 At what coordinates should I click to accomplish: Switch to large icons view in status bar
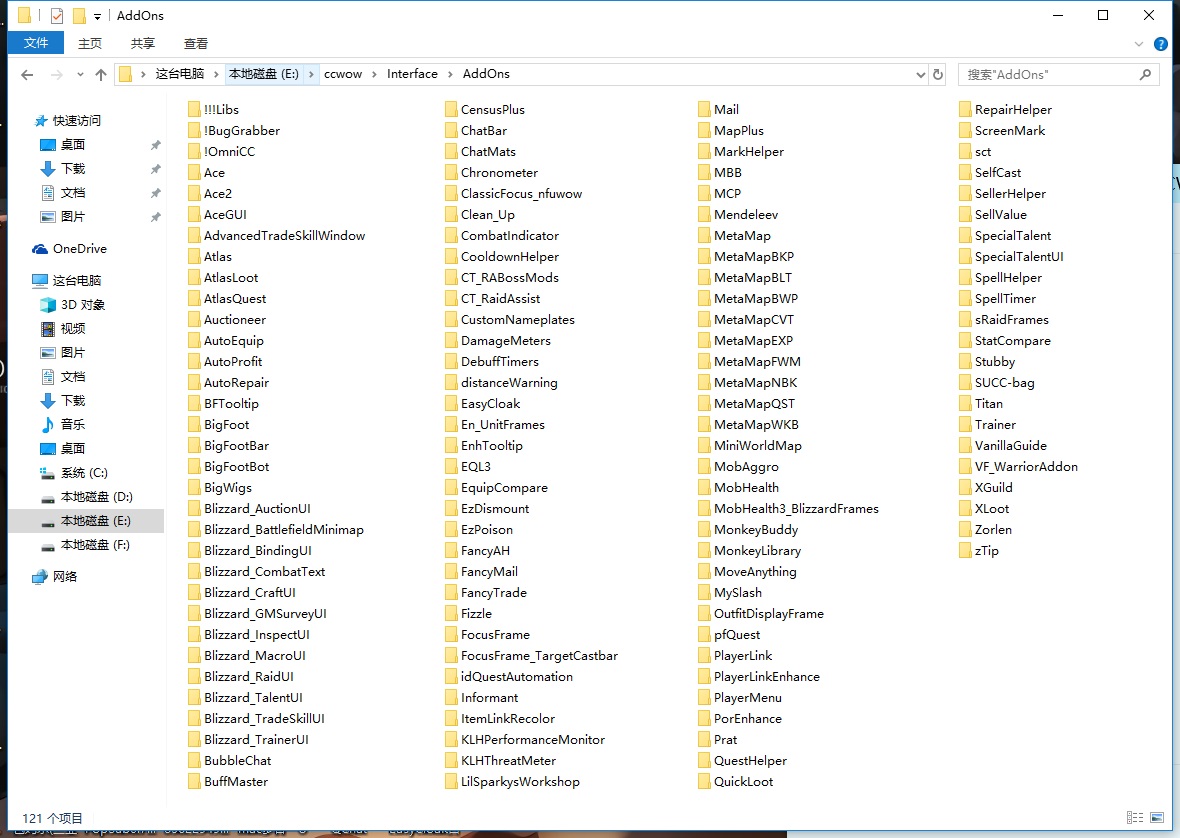coord(1156,818)
